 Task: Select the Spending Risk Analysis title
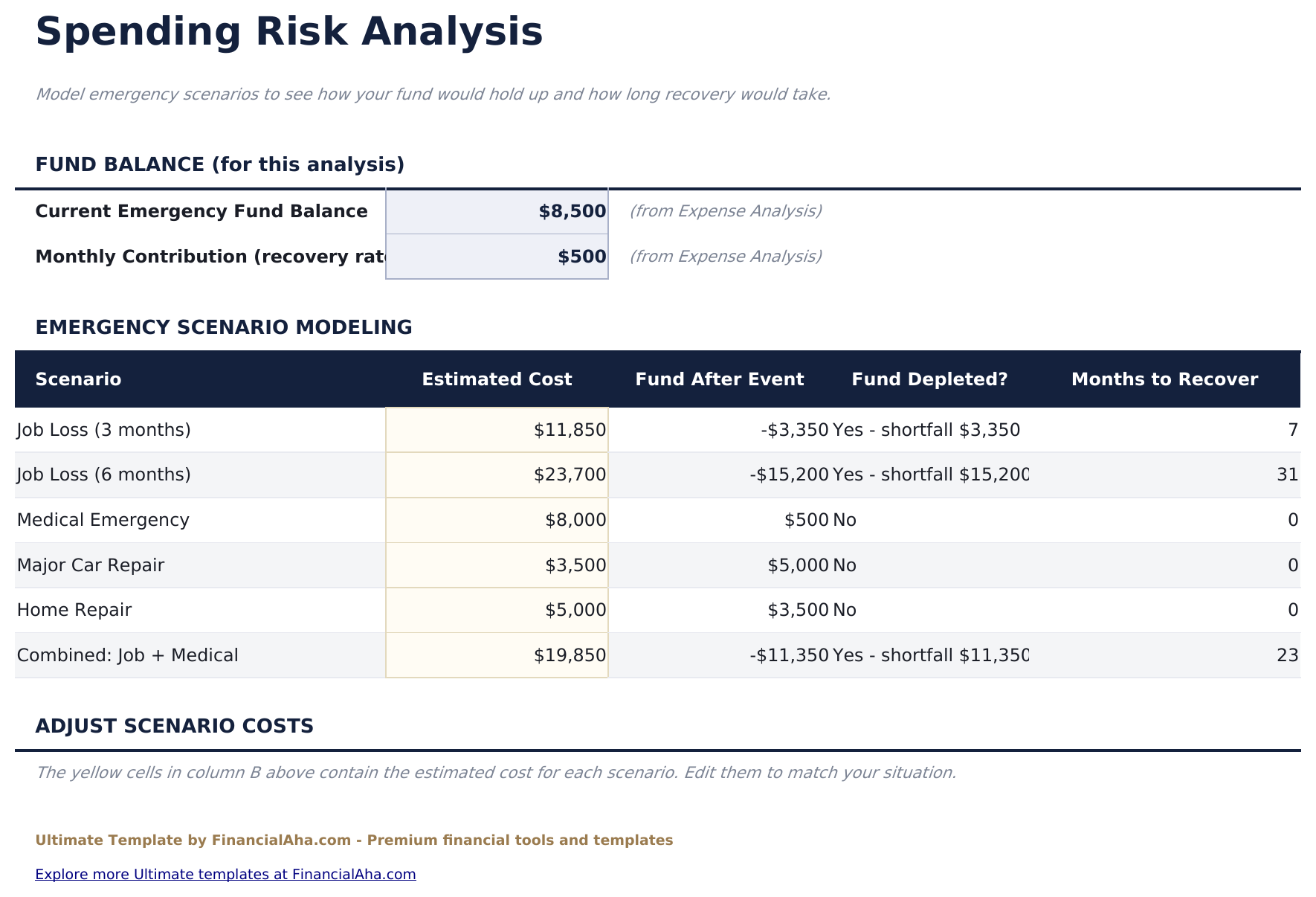[288, 31]
